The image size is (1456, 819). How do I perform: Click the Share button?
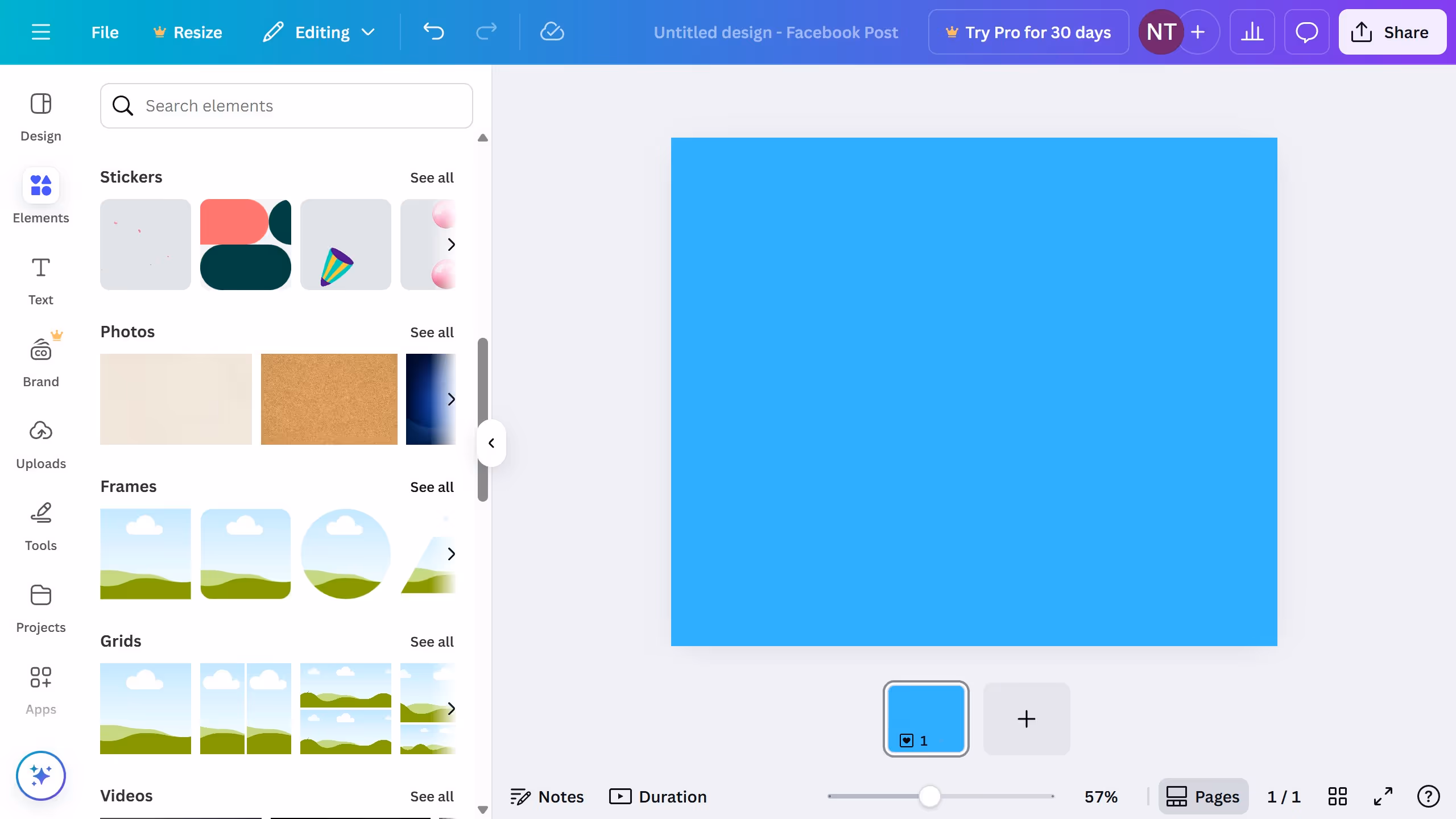point(1392,32)
